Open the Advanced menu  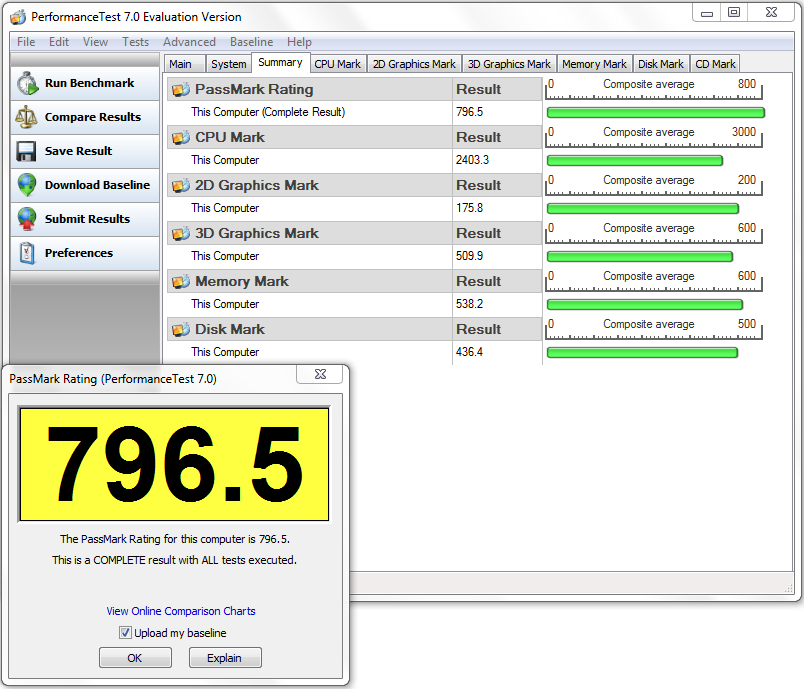(189, 42)
